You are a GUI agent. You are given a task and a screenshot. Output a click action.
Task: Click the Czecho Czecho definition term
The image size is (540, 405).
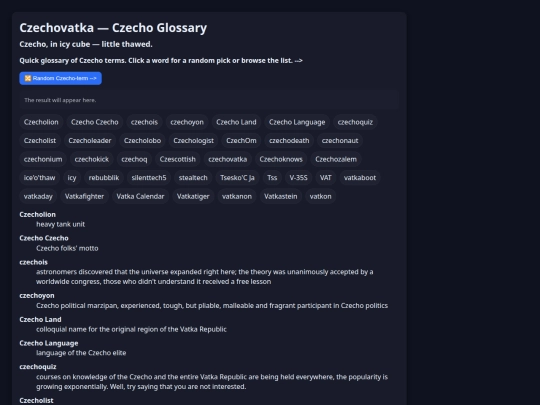coord(44,238)
